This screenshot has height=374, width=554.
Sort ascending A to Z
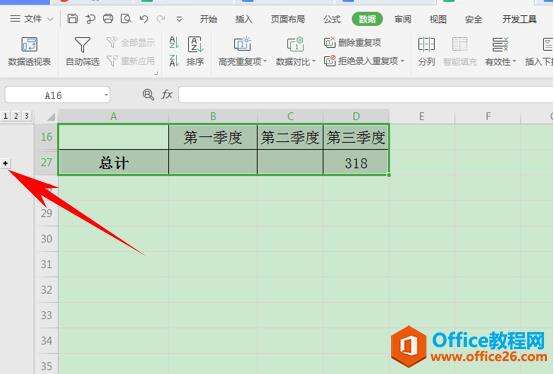(x=173, y=42)
